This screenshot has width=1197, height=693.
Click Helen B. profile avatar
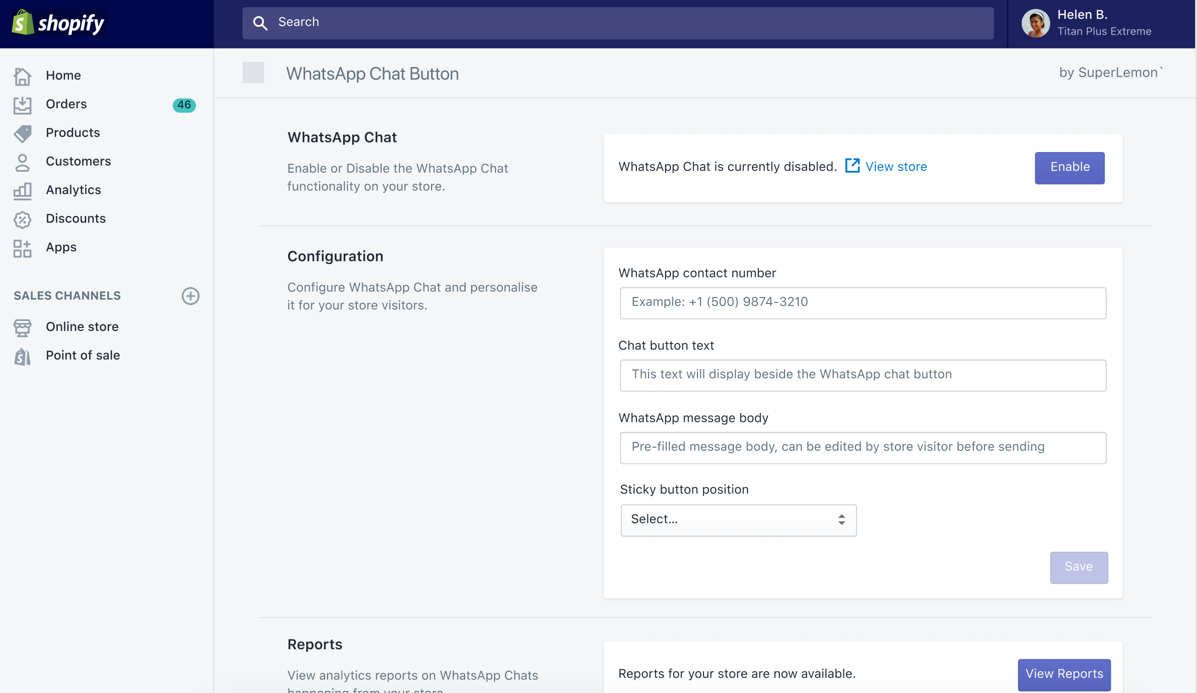pyautogui.click(x=1035, y=23)
